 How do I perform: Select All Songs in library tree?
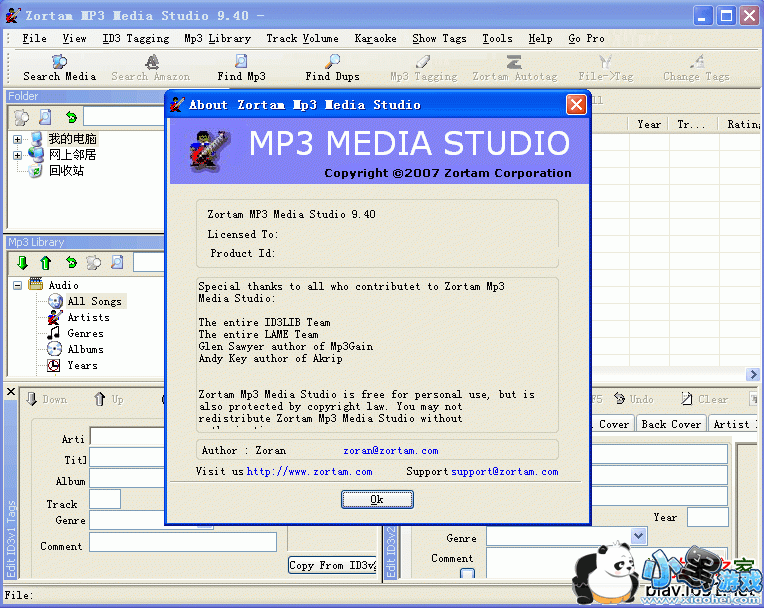pyautogui.click(x=95, y=301)
